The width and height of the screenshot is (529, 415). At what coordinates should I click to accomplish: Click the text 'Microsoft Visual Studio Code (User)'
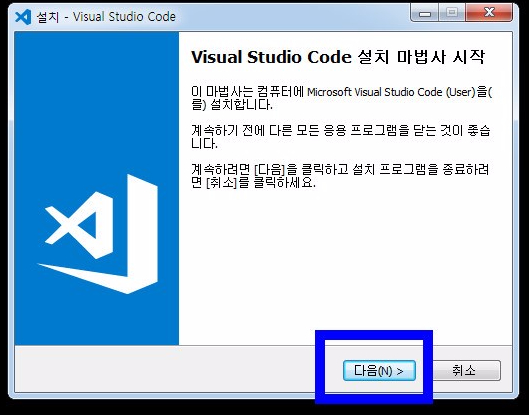click(x=391, y=92)
